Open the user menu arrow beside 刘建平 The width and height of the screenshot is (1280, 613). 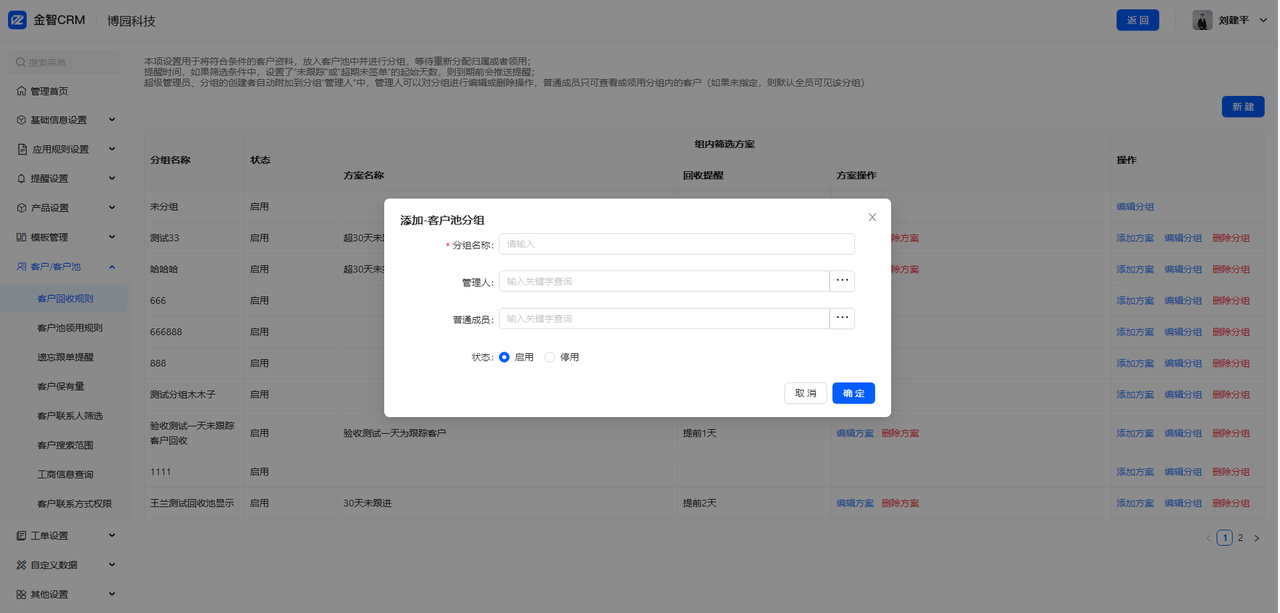1264,20
